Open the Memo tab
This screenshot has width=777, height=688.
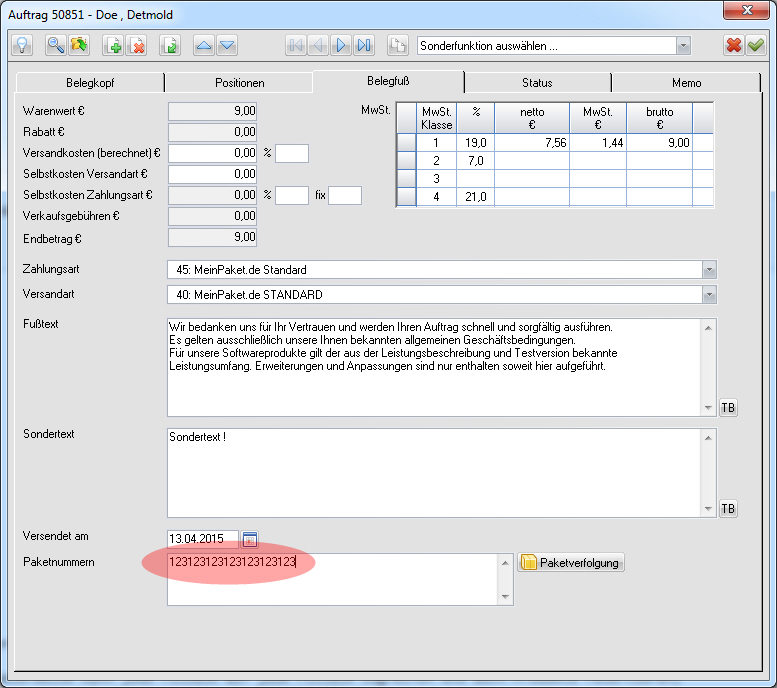[686, 83]
